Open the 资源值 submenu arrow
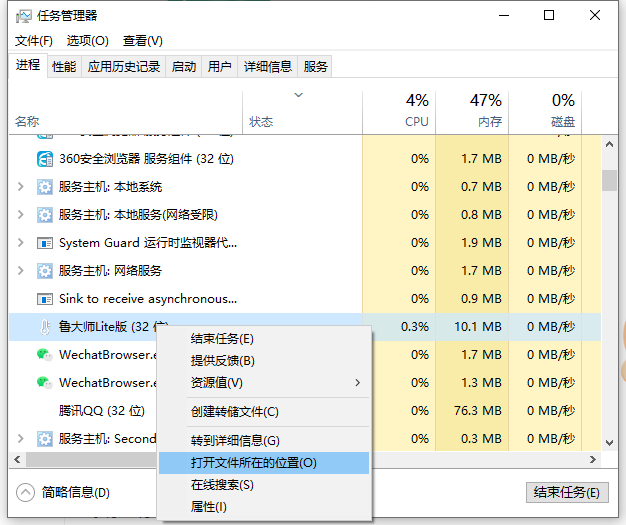This screenshot has height=525, width=626. [357, 383]
